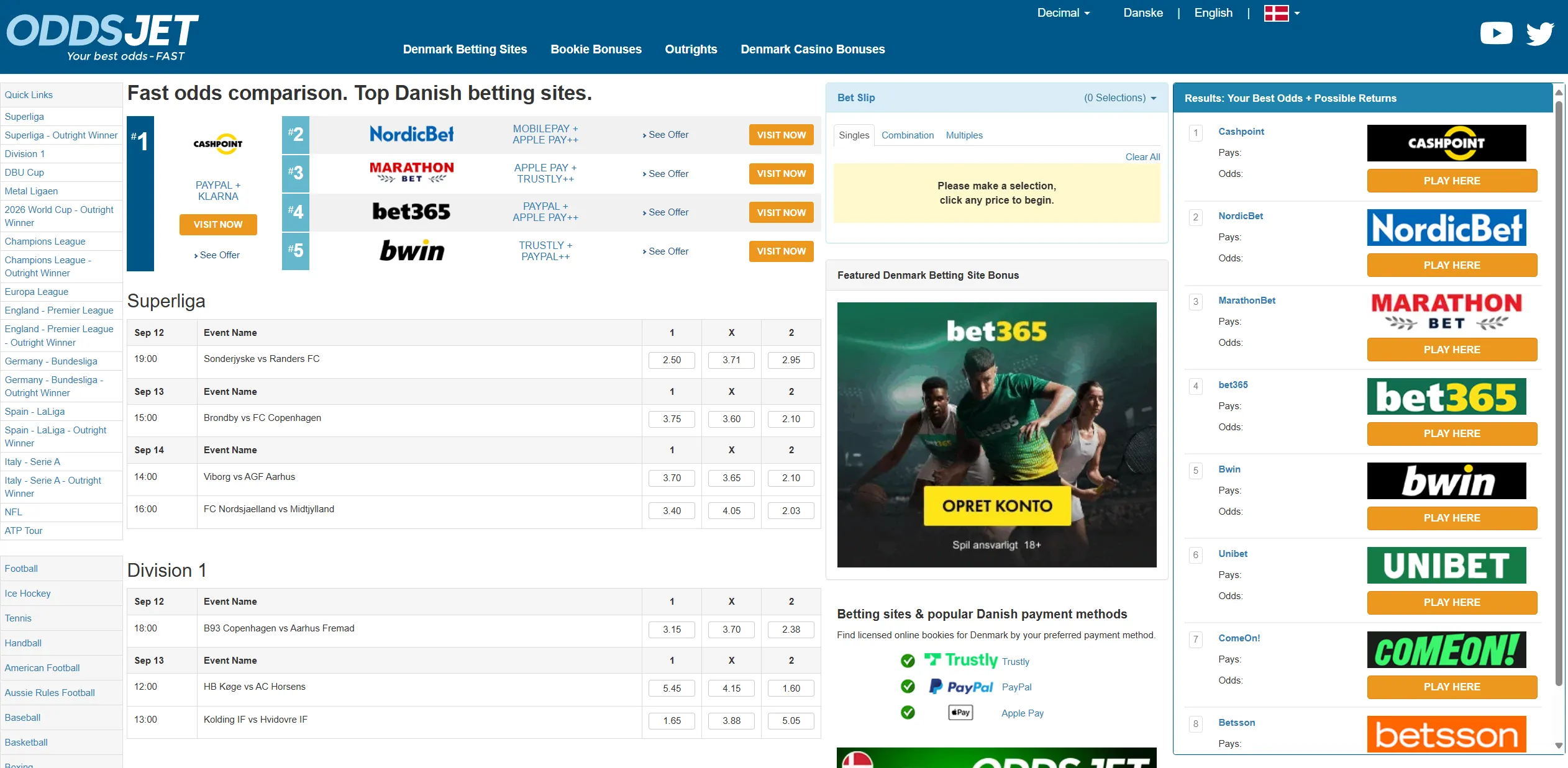The width and height of the screenshot is (1568, 768).
Task: Click See Offer for bet365
Action: point(665,212)
